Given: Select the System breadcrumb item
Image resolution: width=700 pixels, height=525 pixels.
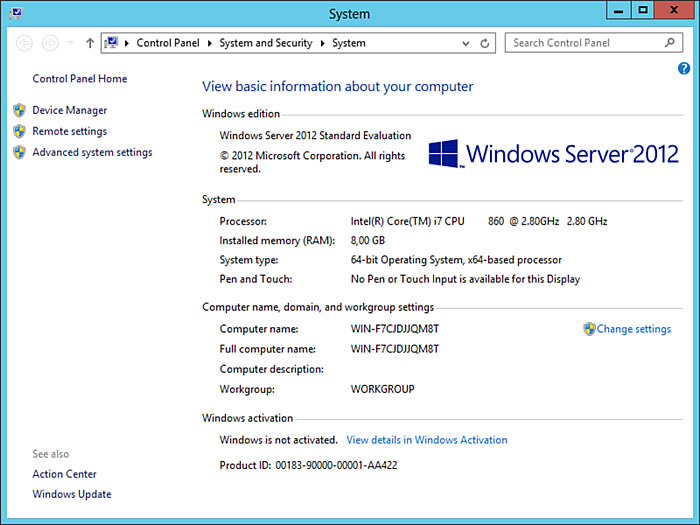Looking at the screenshot, I should (x=349, y=43).
